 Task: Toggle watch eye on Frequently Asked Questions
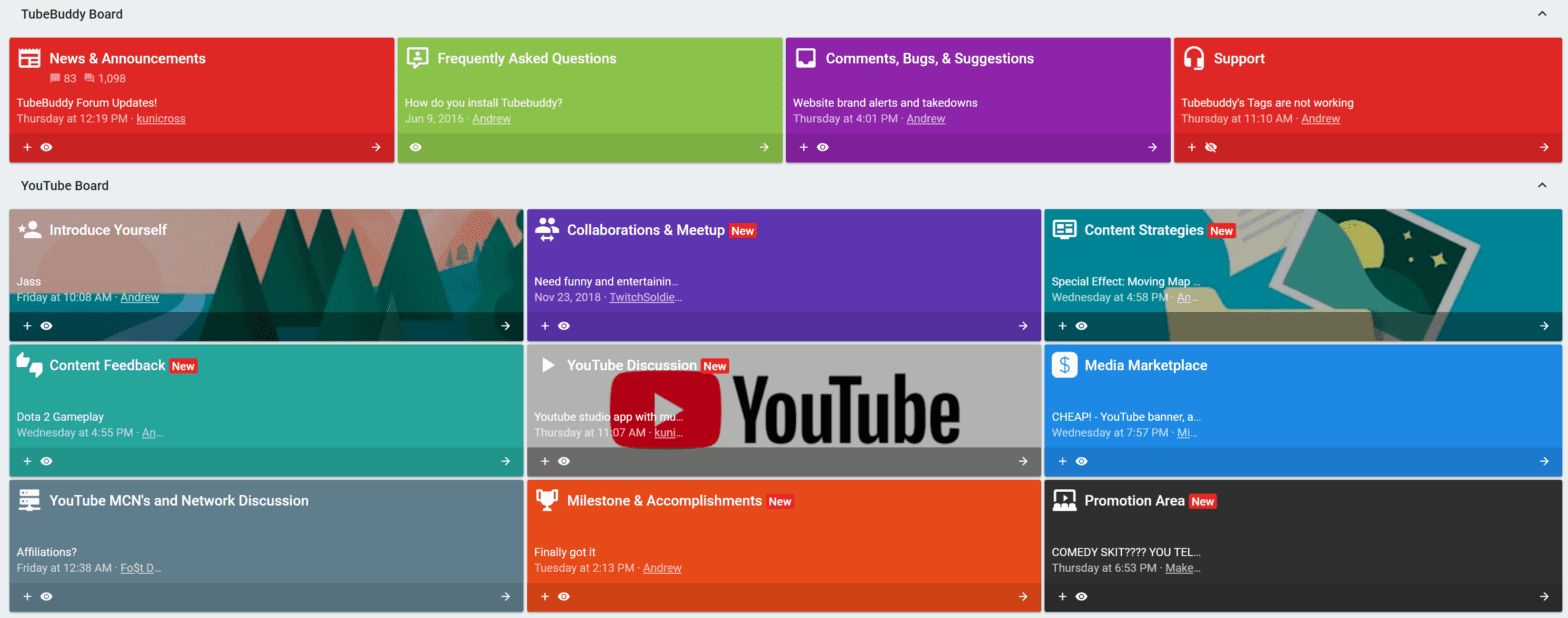(x=415, y=147)
